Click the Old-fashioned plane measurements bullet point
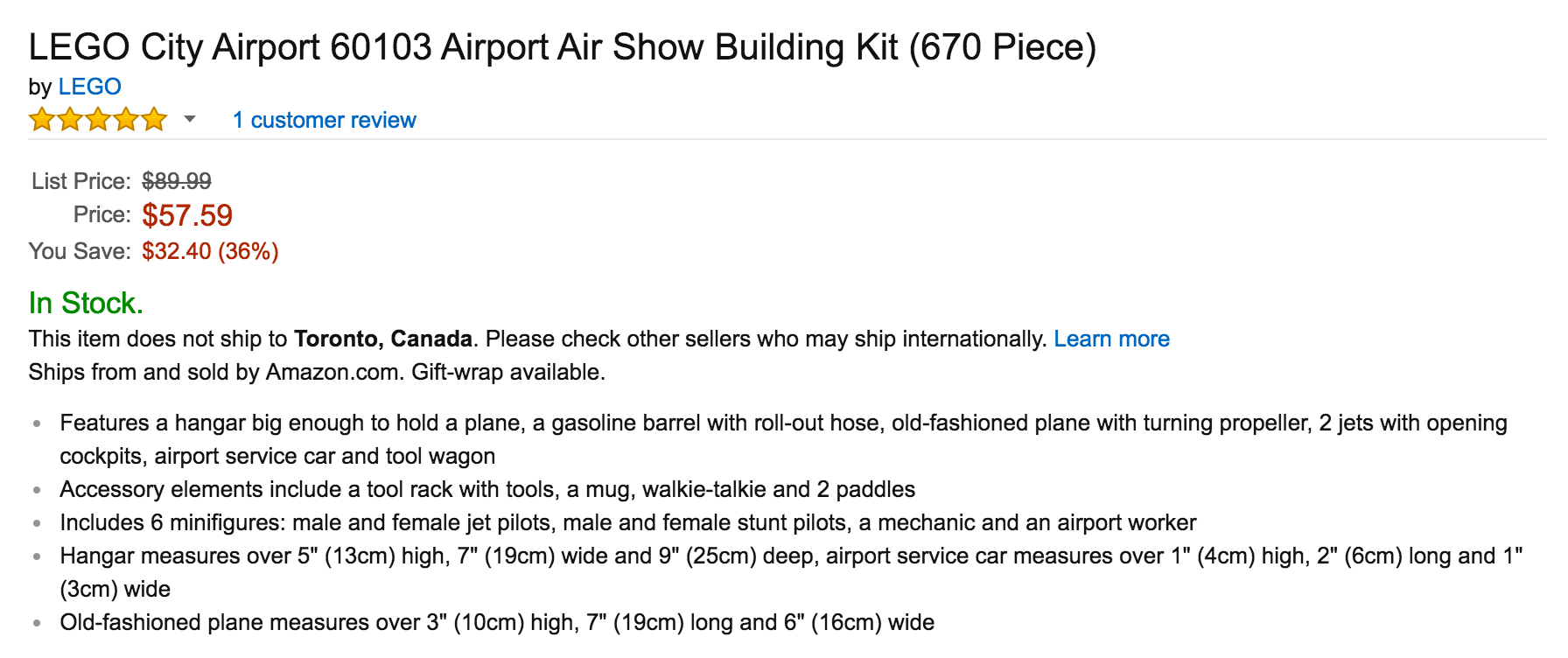This screenshot has width=1568, height=658. coord(497,622)
